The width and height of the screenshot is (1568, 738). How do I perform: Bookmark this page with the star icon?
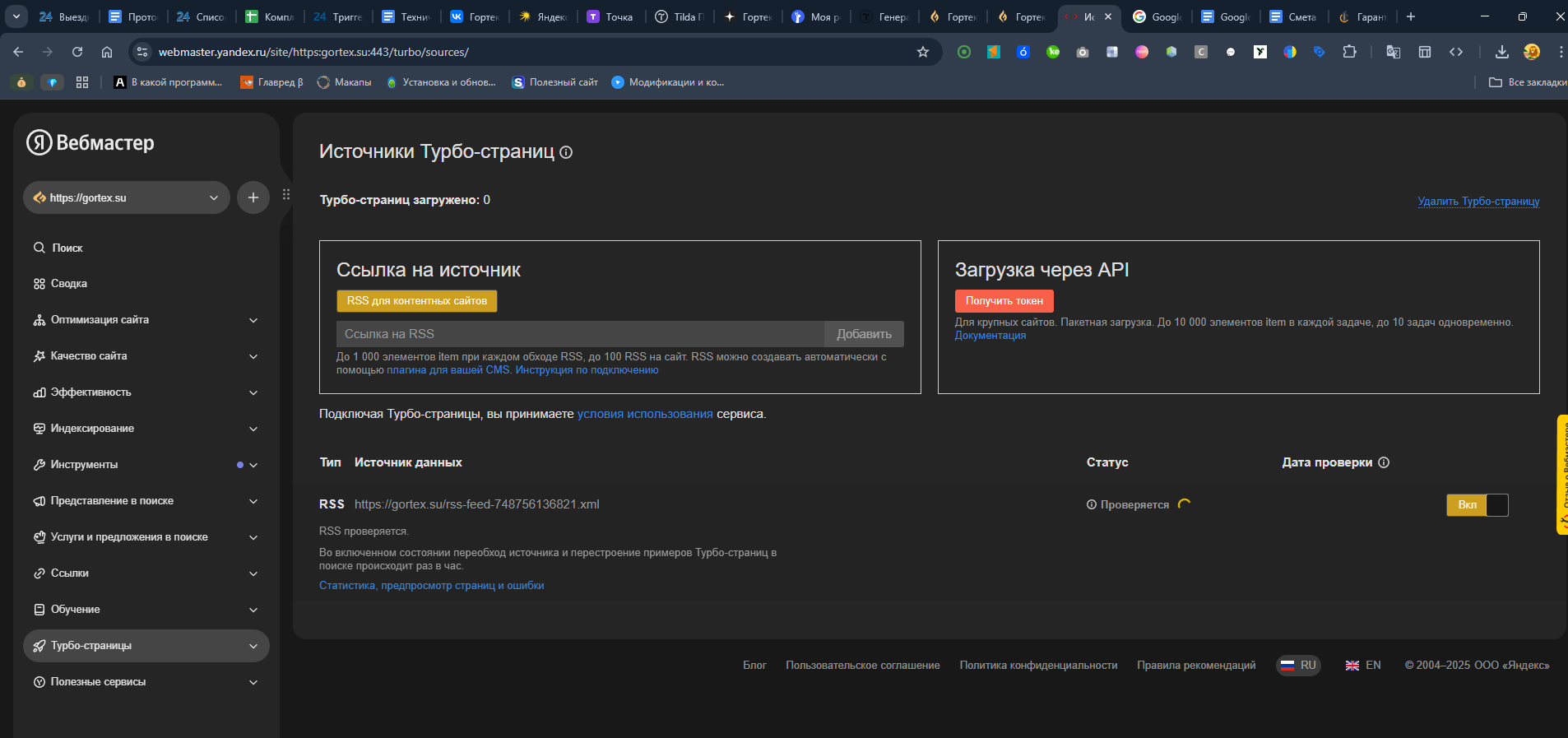click(923, 52)
